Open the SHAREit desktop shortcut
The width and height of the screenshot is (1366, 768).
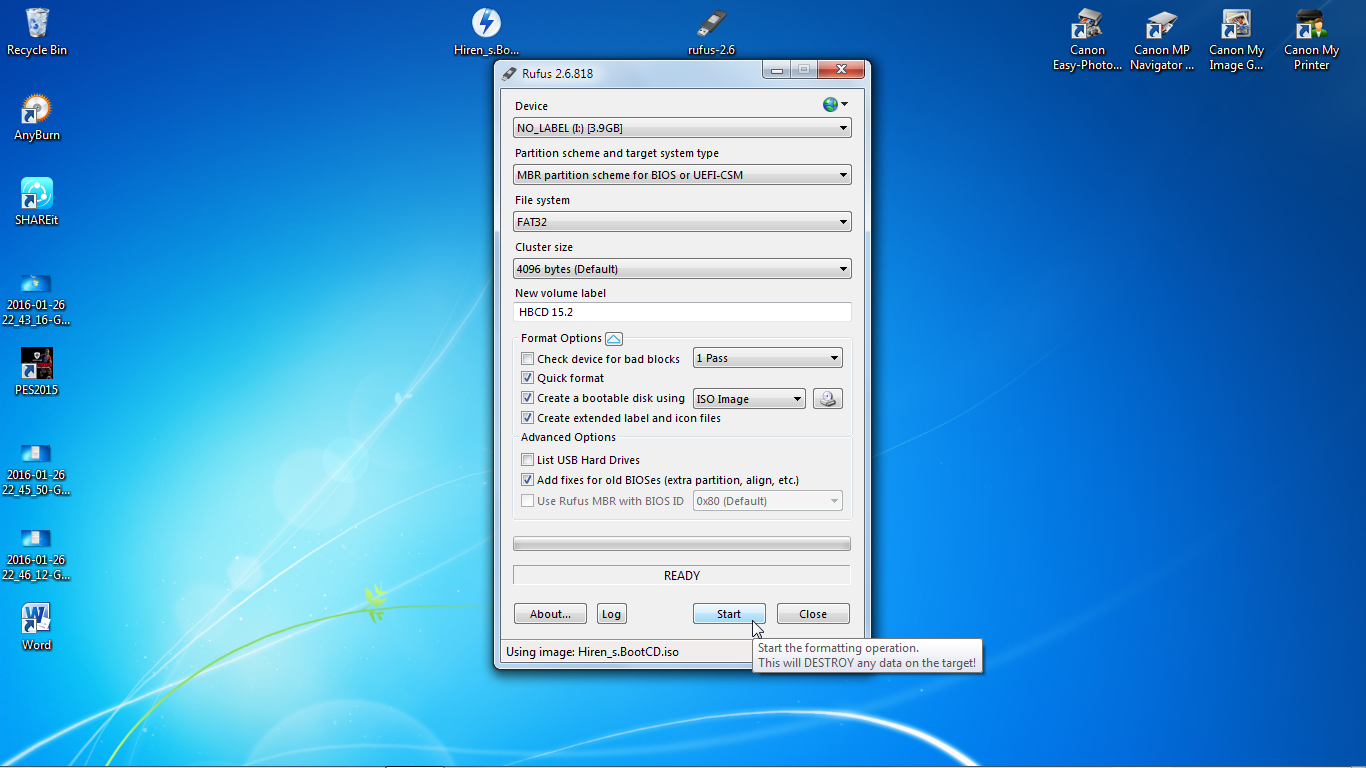click(37, 201)
